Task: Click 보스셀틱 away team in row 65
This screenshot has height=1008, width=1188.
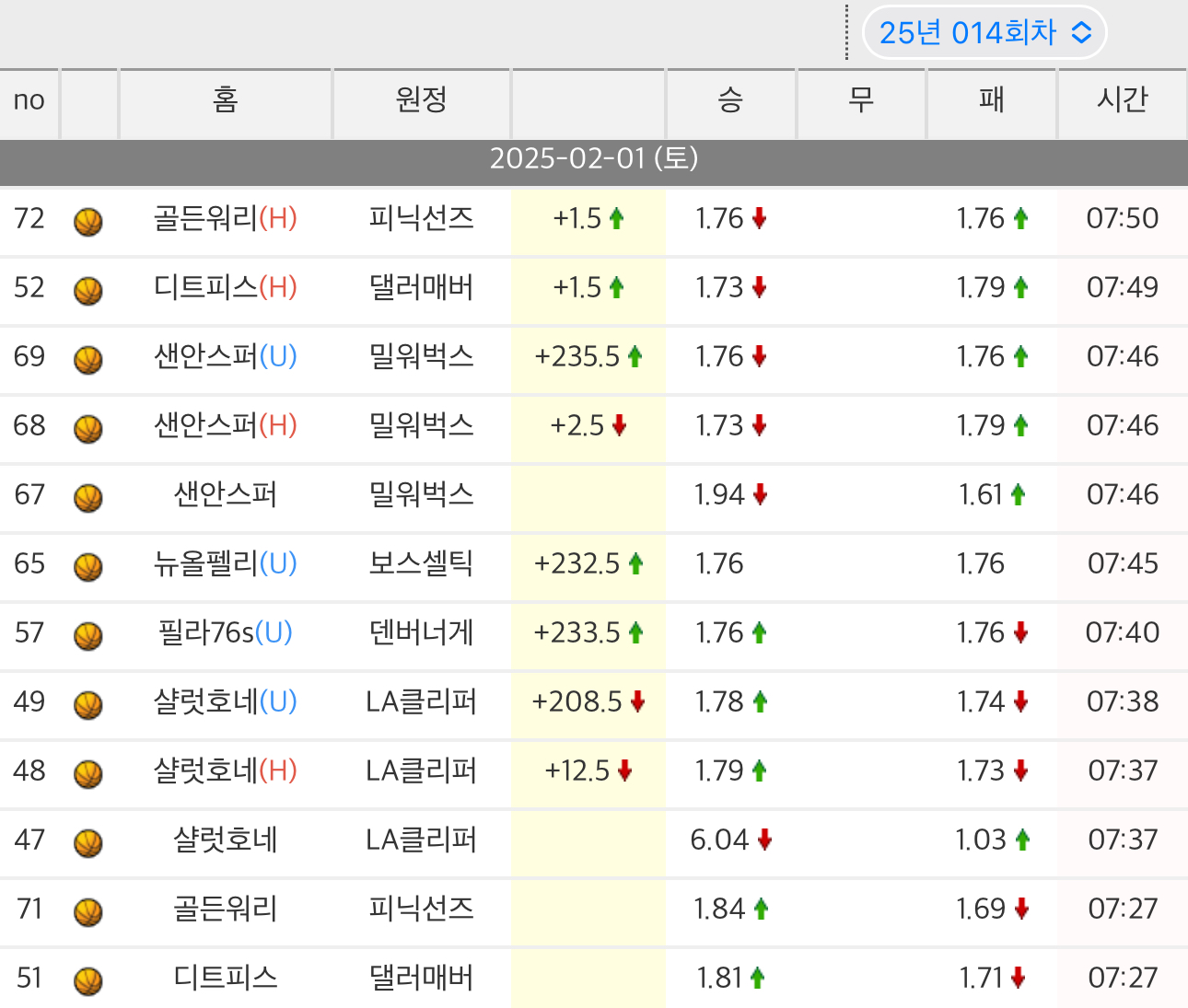Action: coord(422,564)
